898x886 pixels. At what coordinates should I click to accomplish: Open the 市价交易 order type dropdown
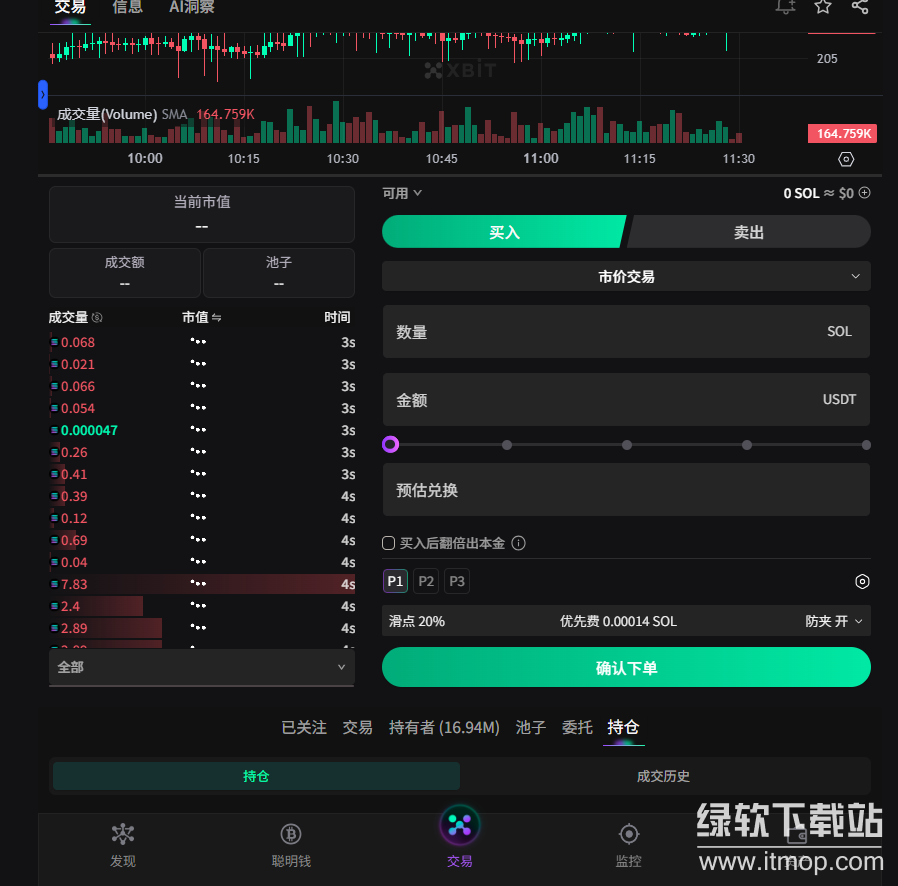626,276
